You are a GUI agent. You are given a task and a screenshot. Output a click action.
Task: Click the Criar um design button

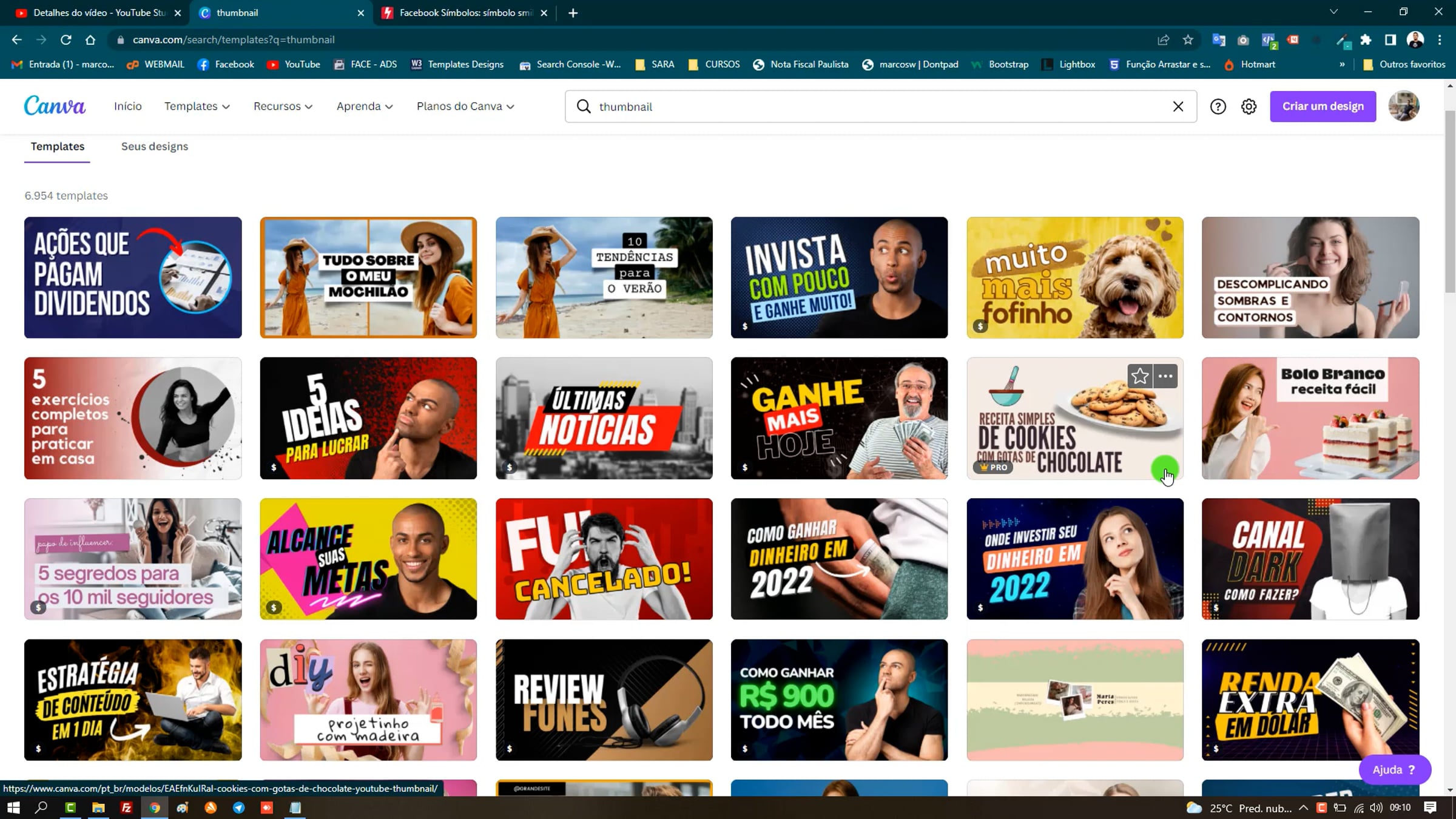point(1323,106)
